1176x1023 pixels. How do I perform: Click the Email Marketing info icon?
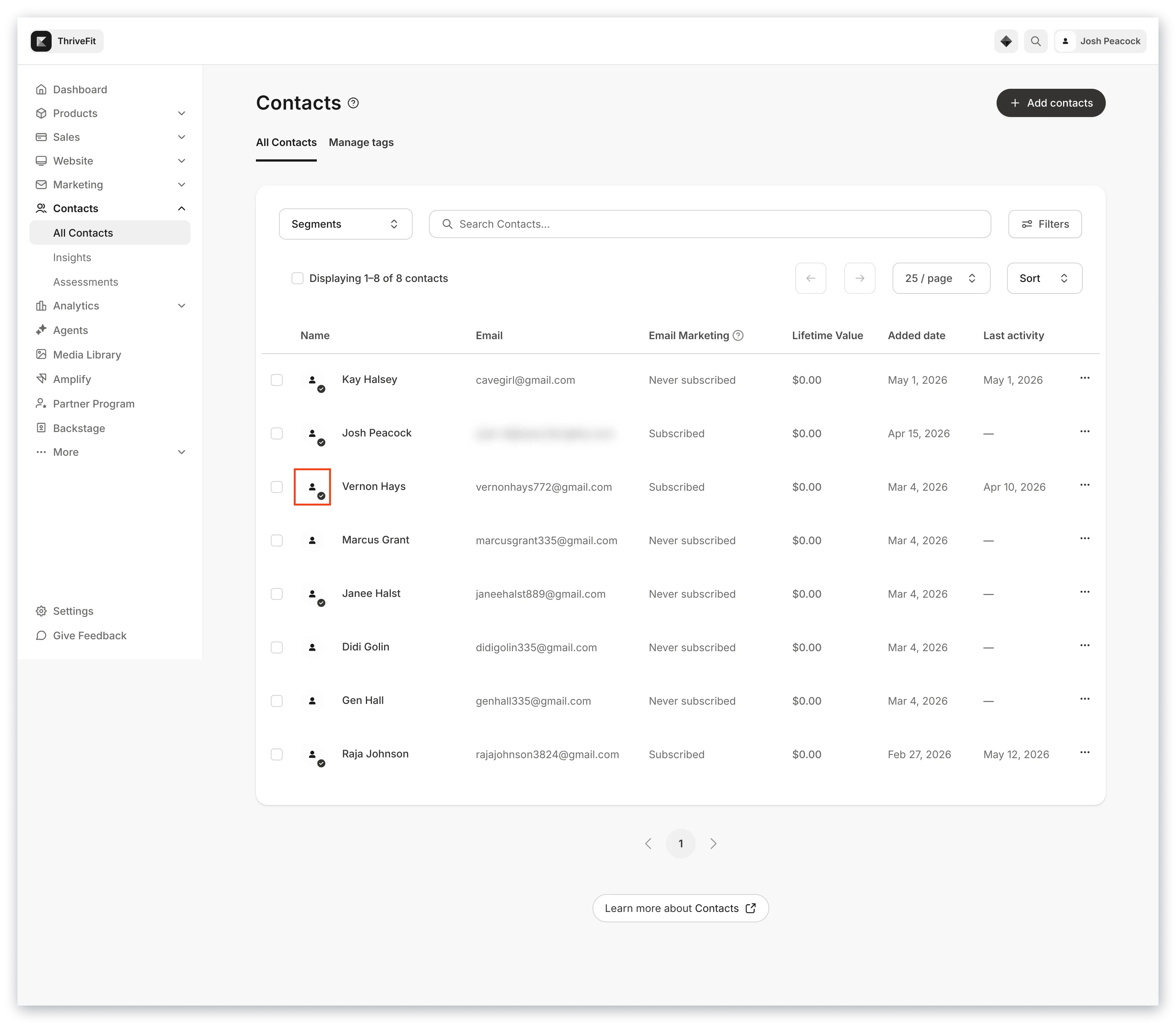point(738,336)
